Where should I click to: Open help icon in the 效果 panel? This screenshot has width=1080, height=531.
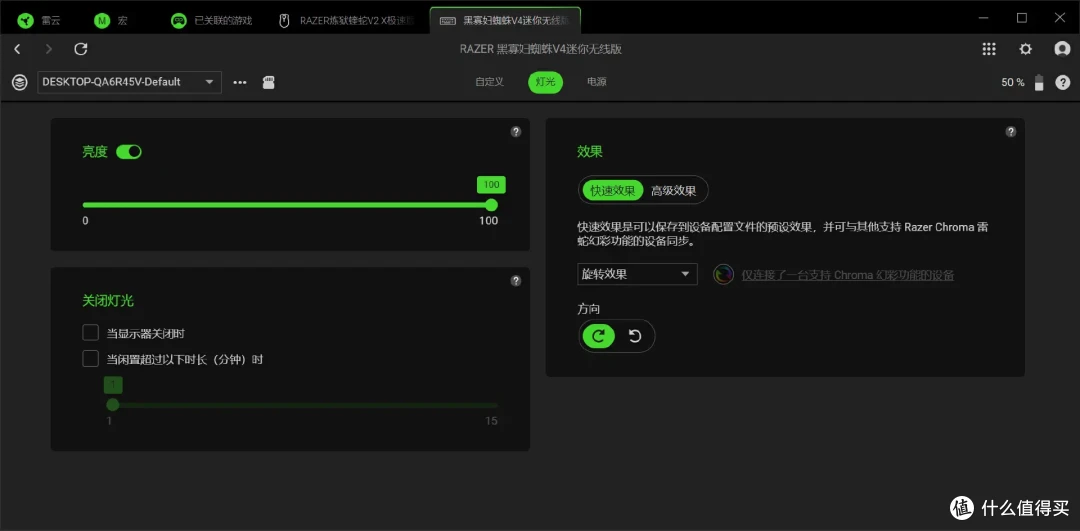coord(1010,132)
